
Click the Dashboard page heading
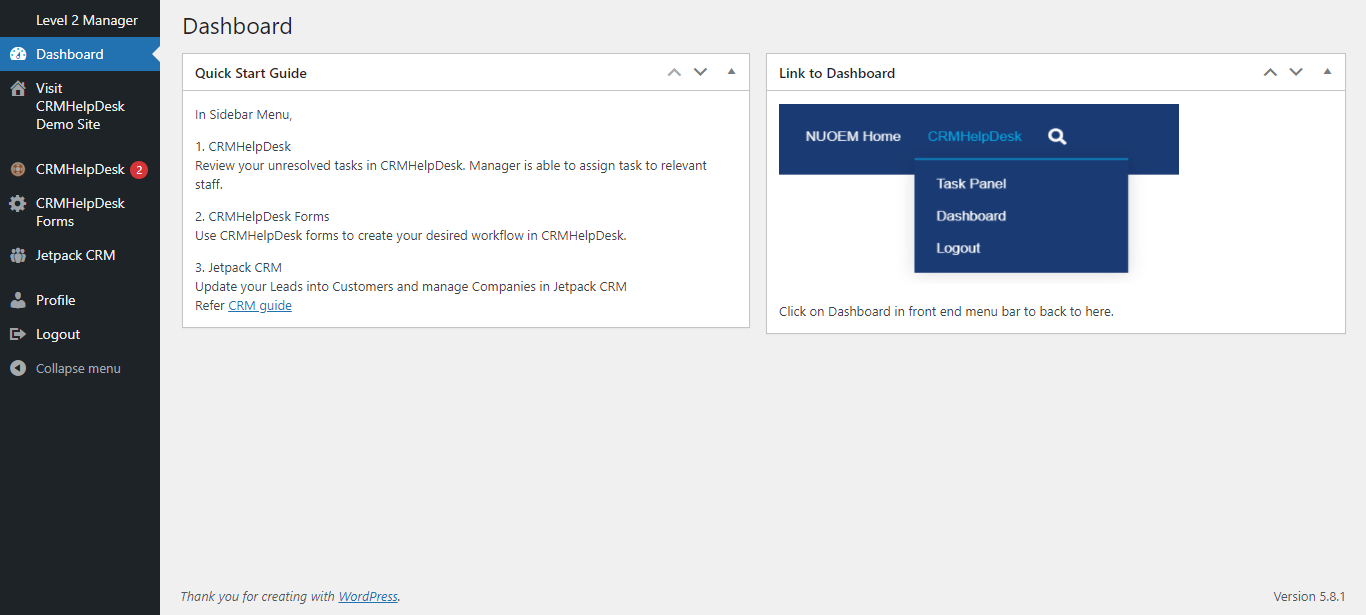coord(238,26)
